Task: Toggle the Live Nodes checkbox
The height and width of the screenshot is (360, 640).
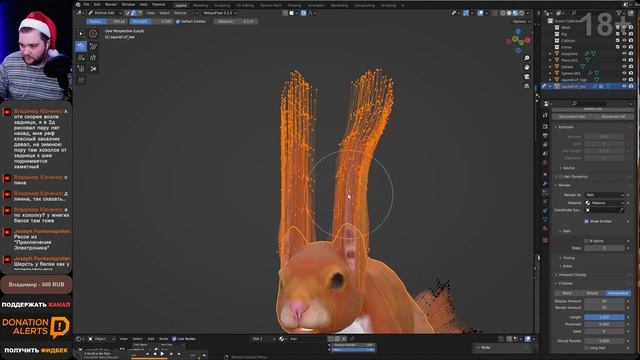Action: tap(174, 339)
